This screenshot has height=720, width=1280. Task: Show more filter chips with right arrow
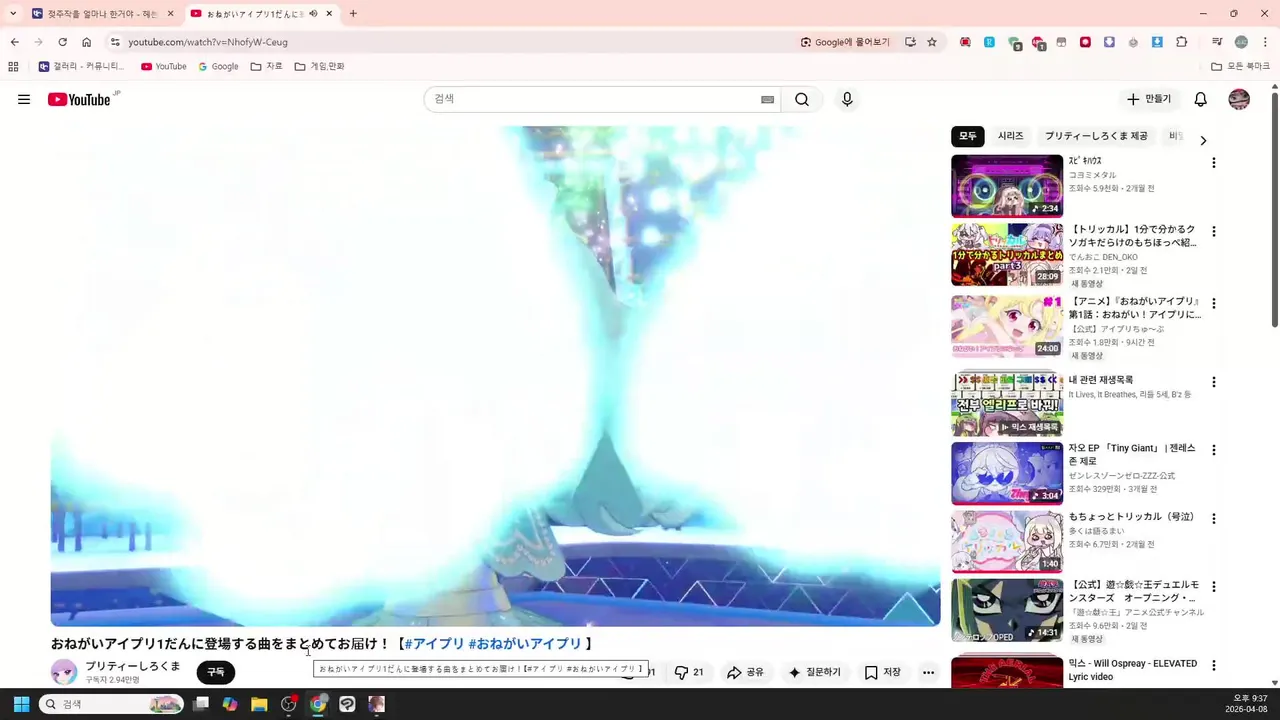click(x=1203, y=140)
